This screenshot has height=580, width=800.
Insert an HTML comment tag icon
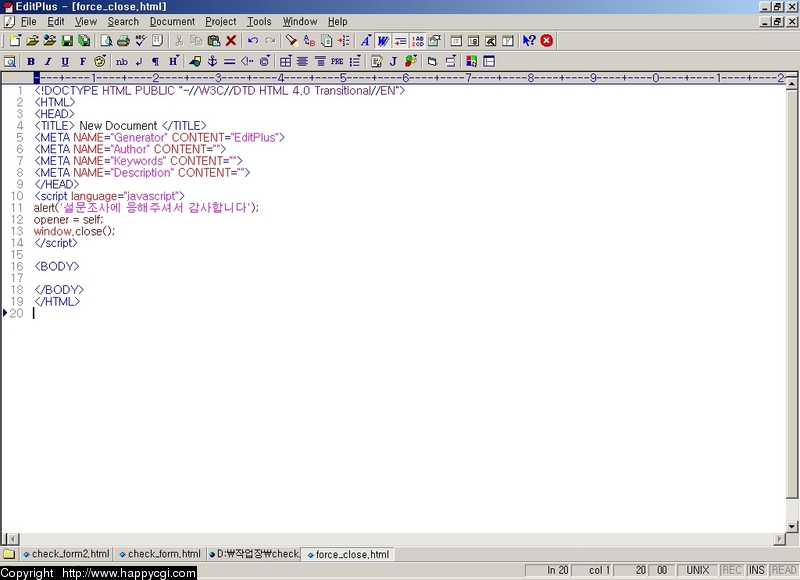(x=247, y=62)
